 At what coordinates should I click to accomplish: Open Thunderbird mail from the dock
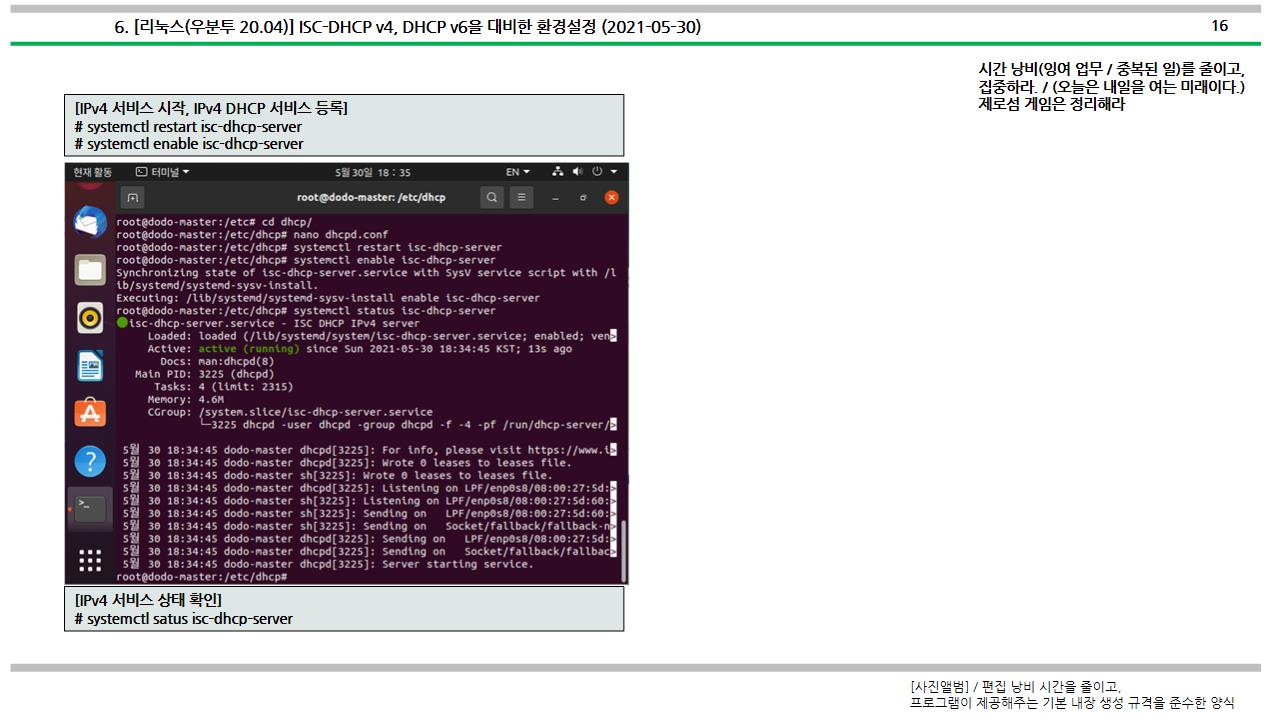[90, 222]
